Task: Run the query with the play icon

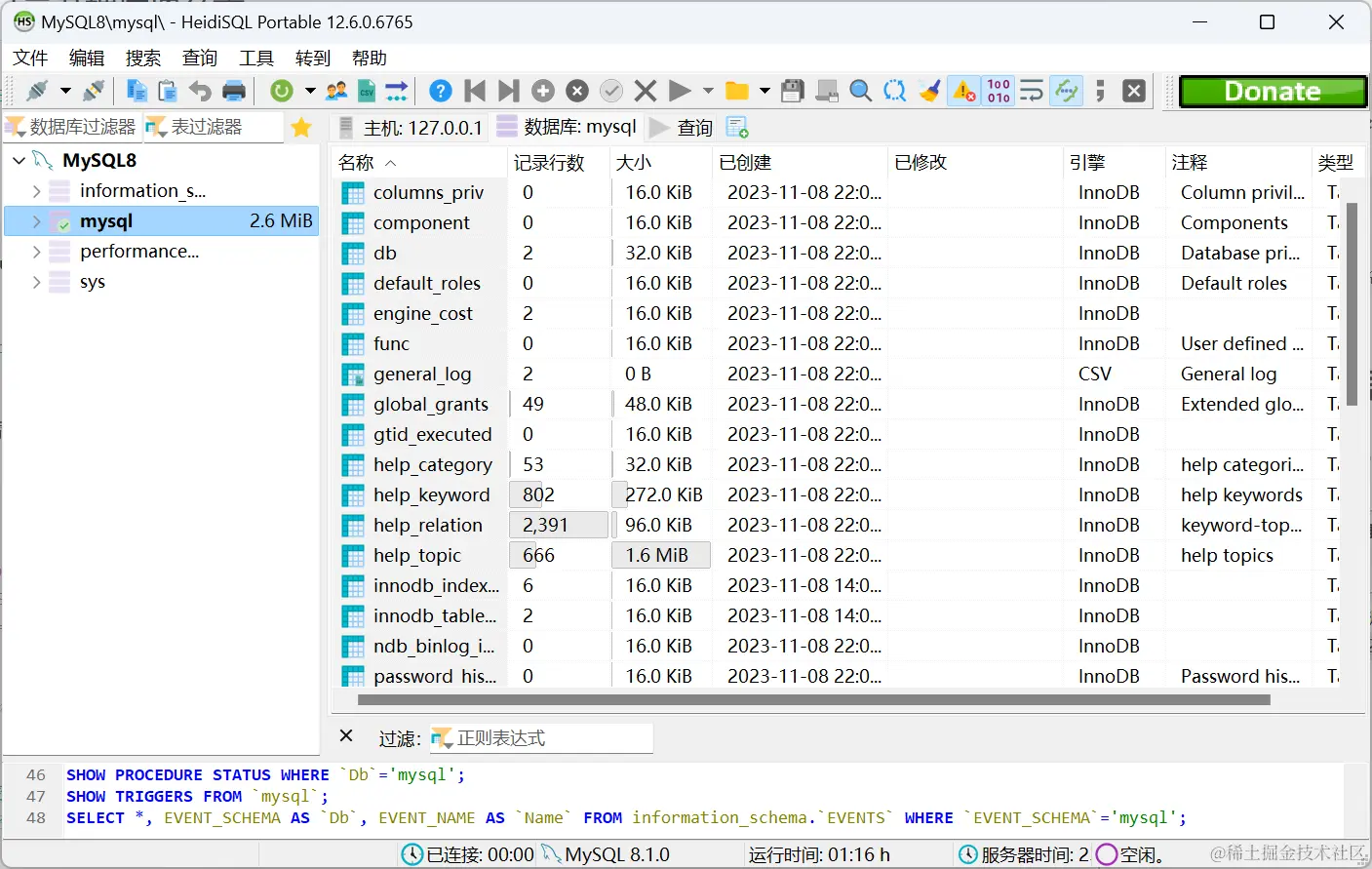Action: click(680, 91)
